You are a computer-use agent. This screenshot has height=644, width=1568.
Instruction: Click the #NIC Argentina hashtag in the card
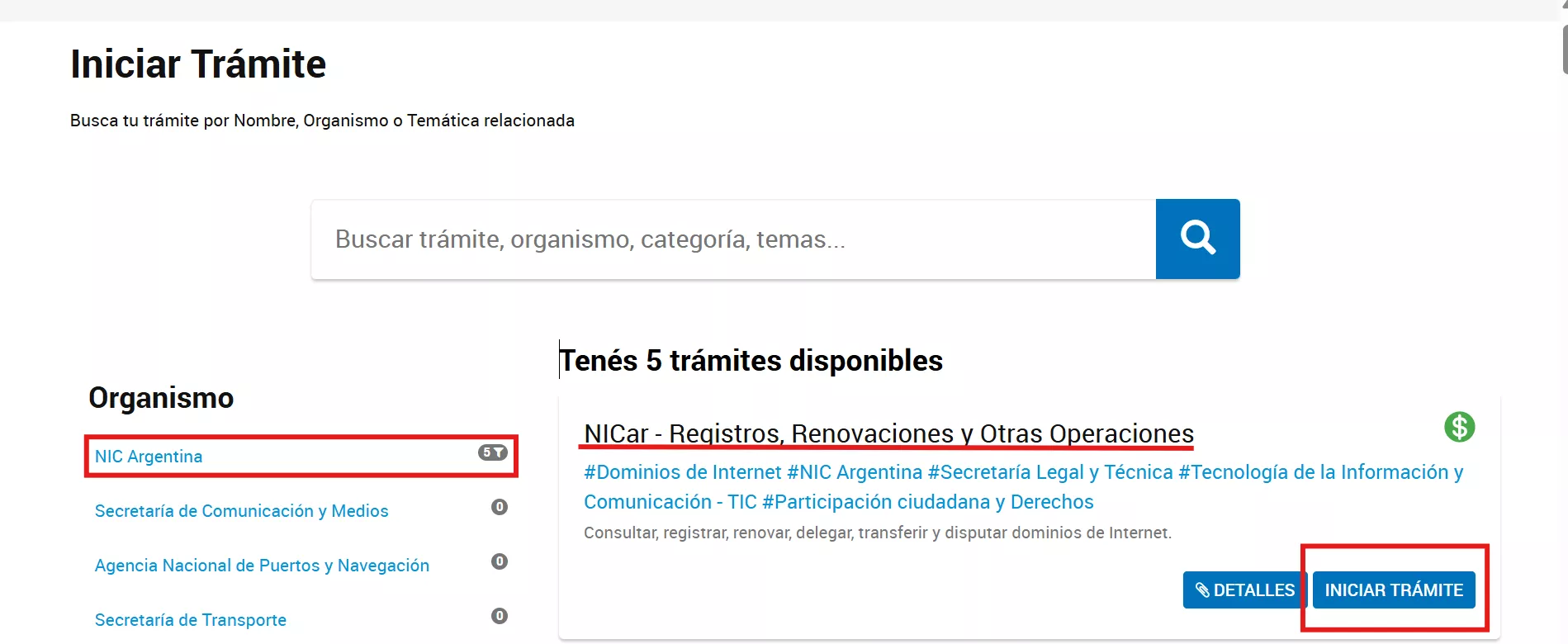point(855,472)
